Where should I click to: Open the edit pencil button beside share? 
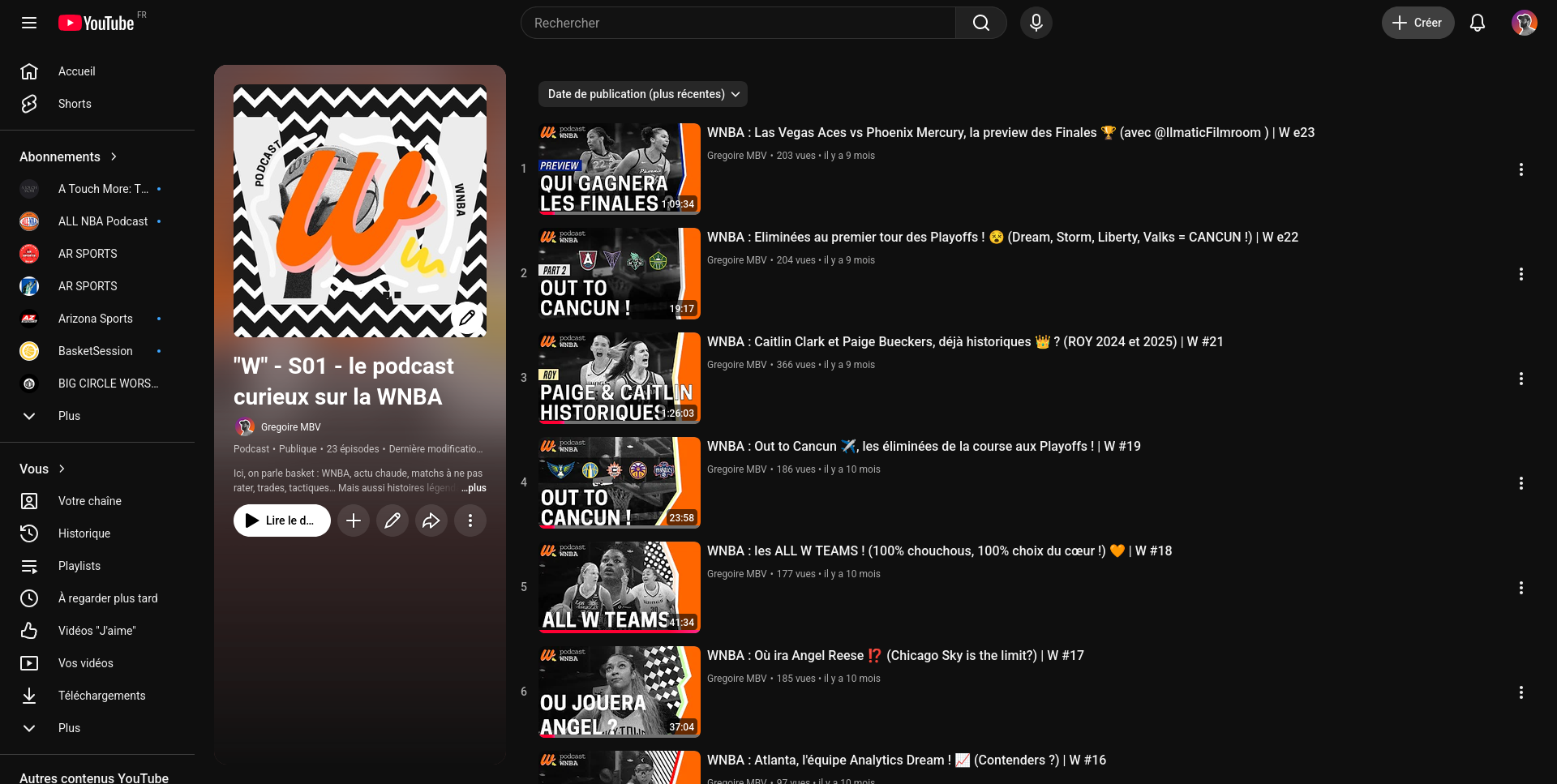392,521
